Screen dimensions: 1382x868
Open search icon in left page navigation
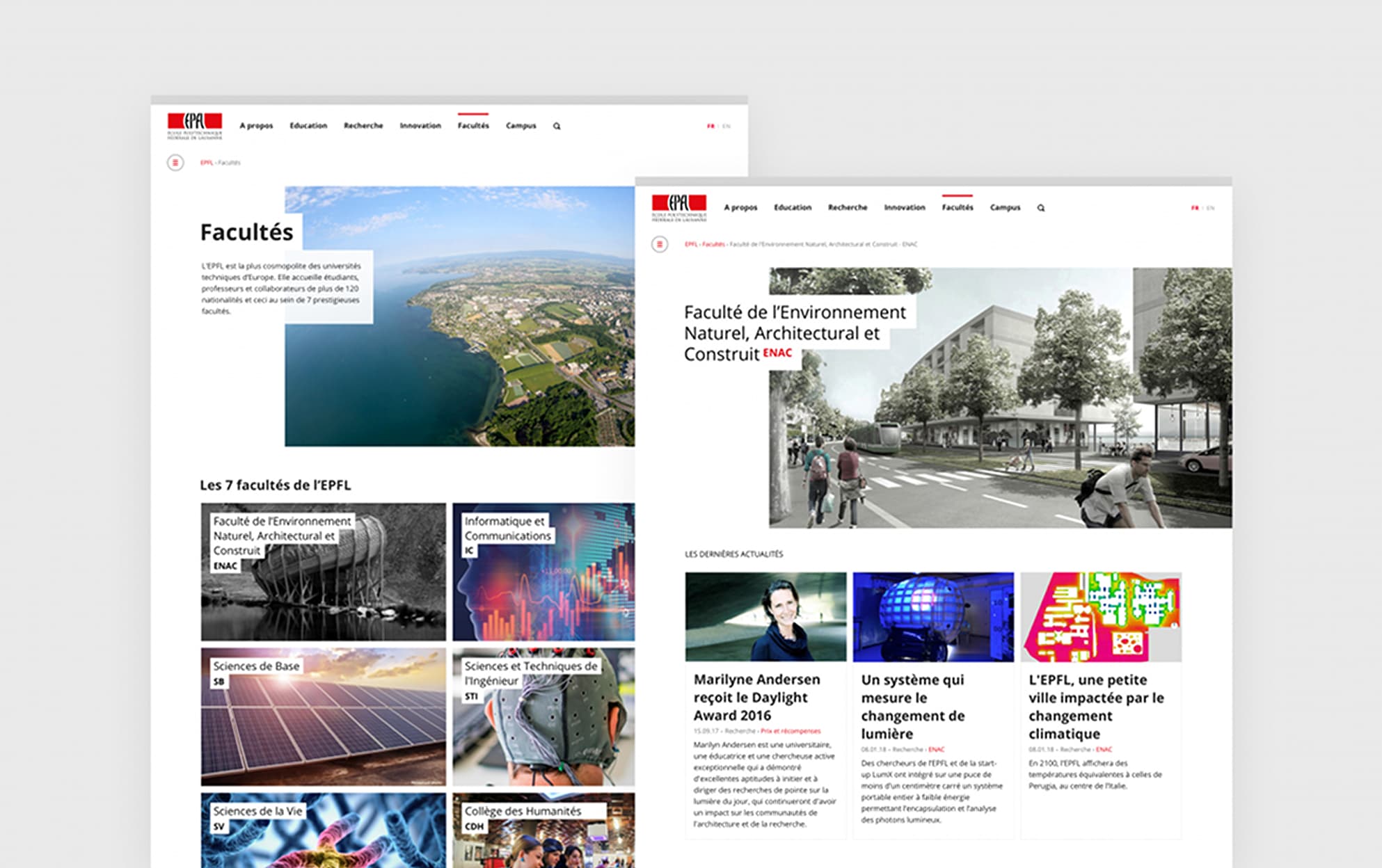[x=557, y=126]
